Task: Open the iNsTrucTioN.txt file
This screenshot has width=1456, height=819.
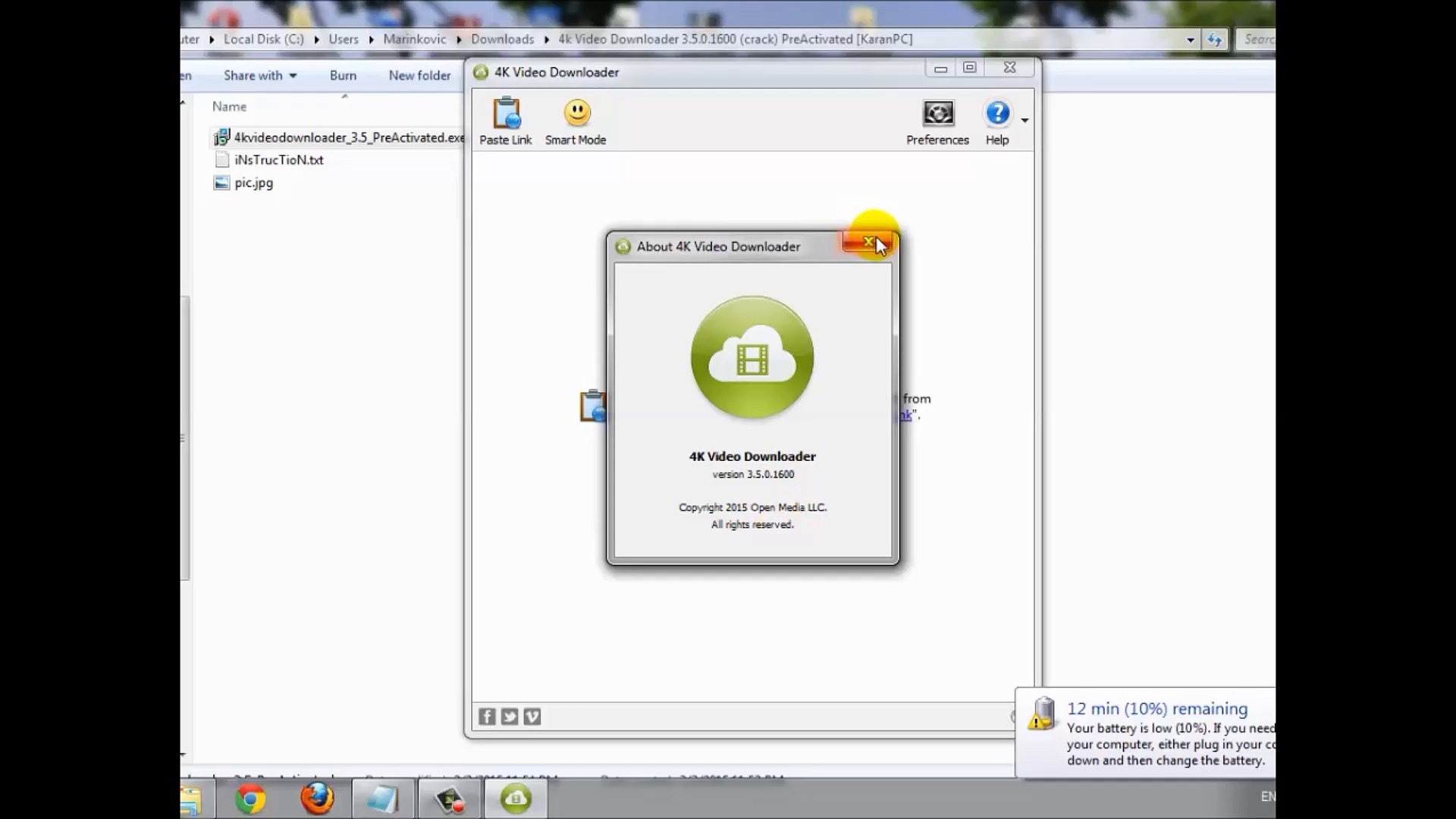Action: tap(278, 160)
